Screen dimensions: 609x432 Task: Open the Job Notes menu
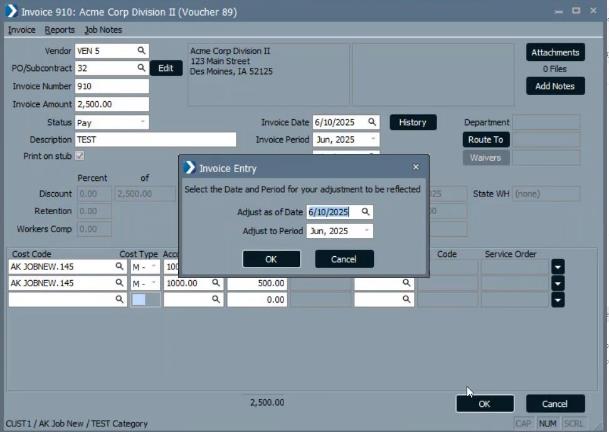coord(103,30)
